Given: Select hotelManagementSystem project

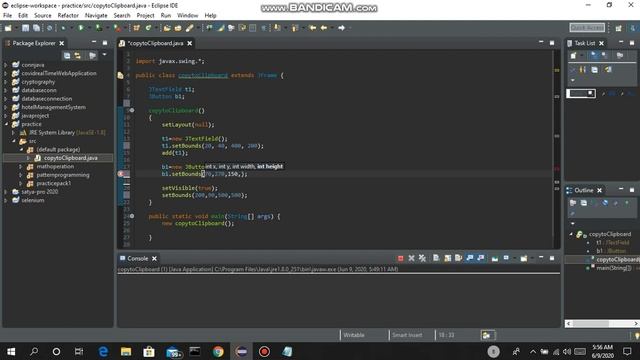Looking at the screenshot, I should (53, 107).
